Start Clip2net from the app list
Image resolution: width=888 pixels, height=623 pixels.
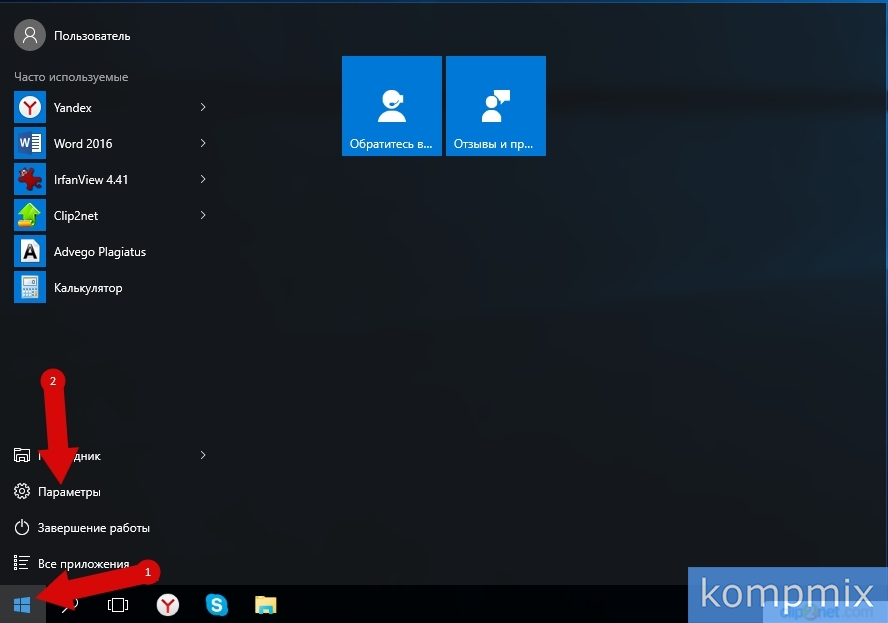point(75,216)
